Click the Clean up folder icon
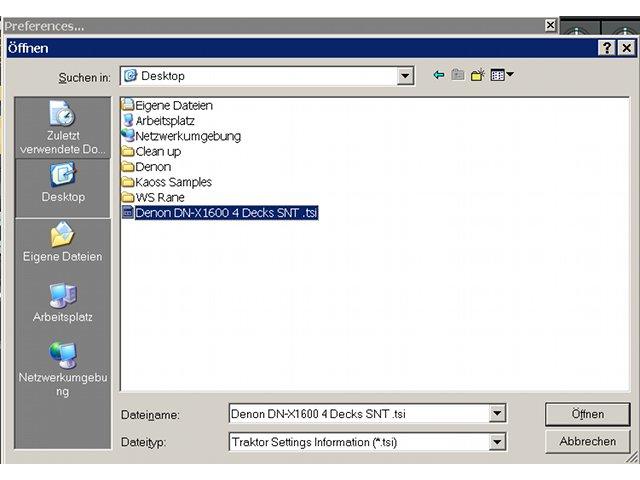Screen dimensions: 640x480 coord(128,151)
